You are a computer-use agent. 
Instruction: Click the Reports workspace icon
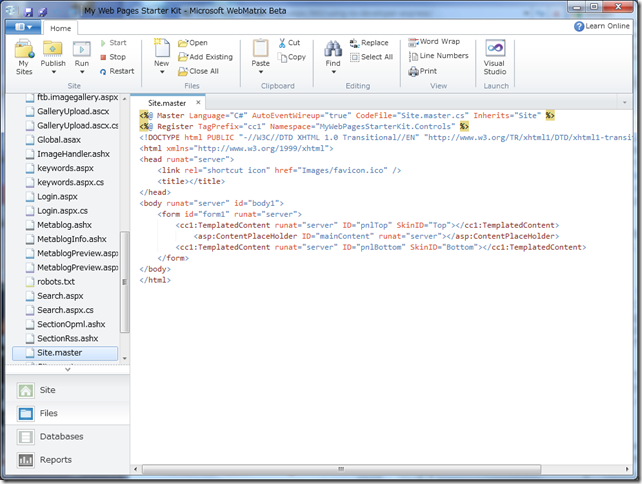[x=25, y=460]
